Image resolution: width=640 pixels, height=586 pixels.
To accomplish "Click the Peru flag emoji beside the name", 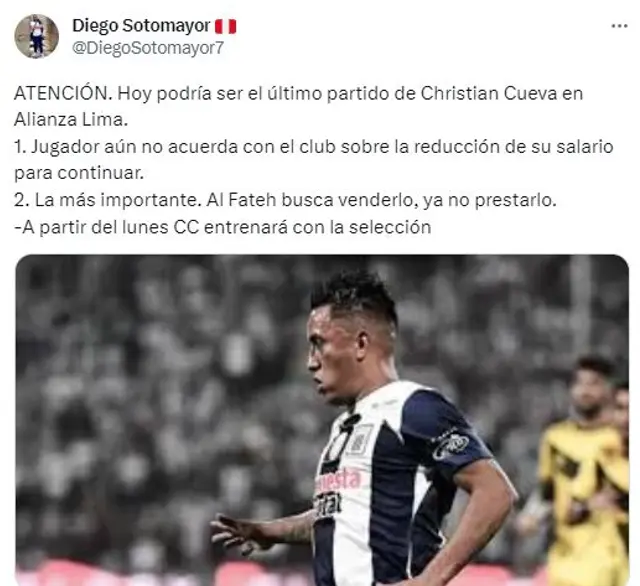I will click(x=226, y=27).
